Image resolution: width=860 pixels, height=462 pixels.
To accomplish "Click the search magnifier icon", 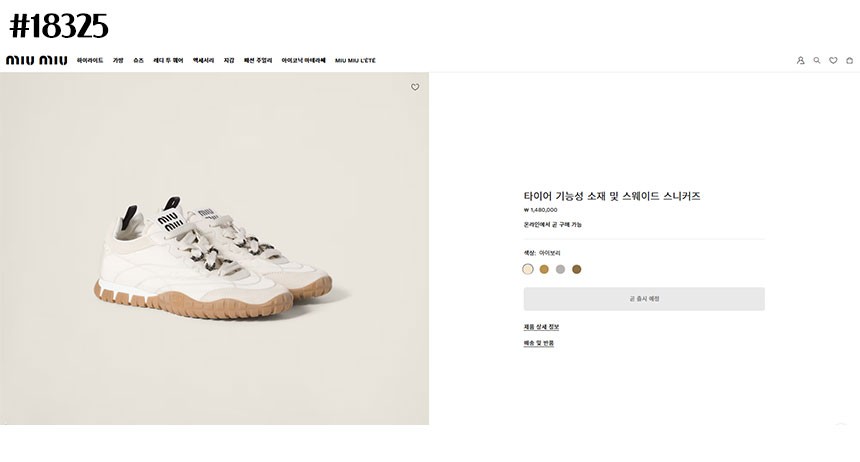I will (817, 60).
